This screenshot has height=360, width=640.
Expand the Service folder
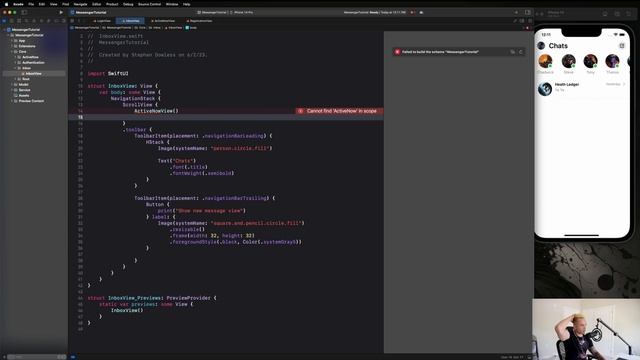click(x=12, y=90)
